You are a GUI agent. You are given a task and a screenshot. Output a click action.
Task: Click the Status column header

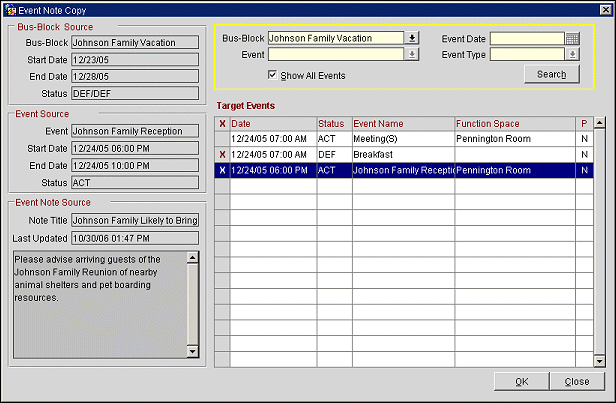[333, 123]
